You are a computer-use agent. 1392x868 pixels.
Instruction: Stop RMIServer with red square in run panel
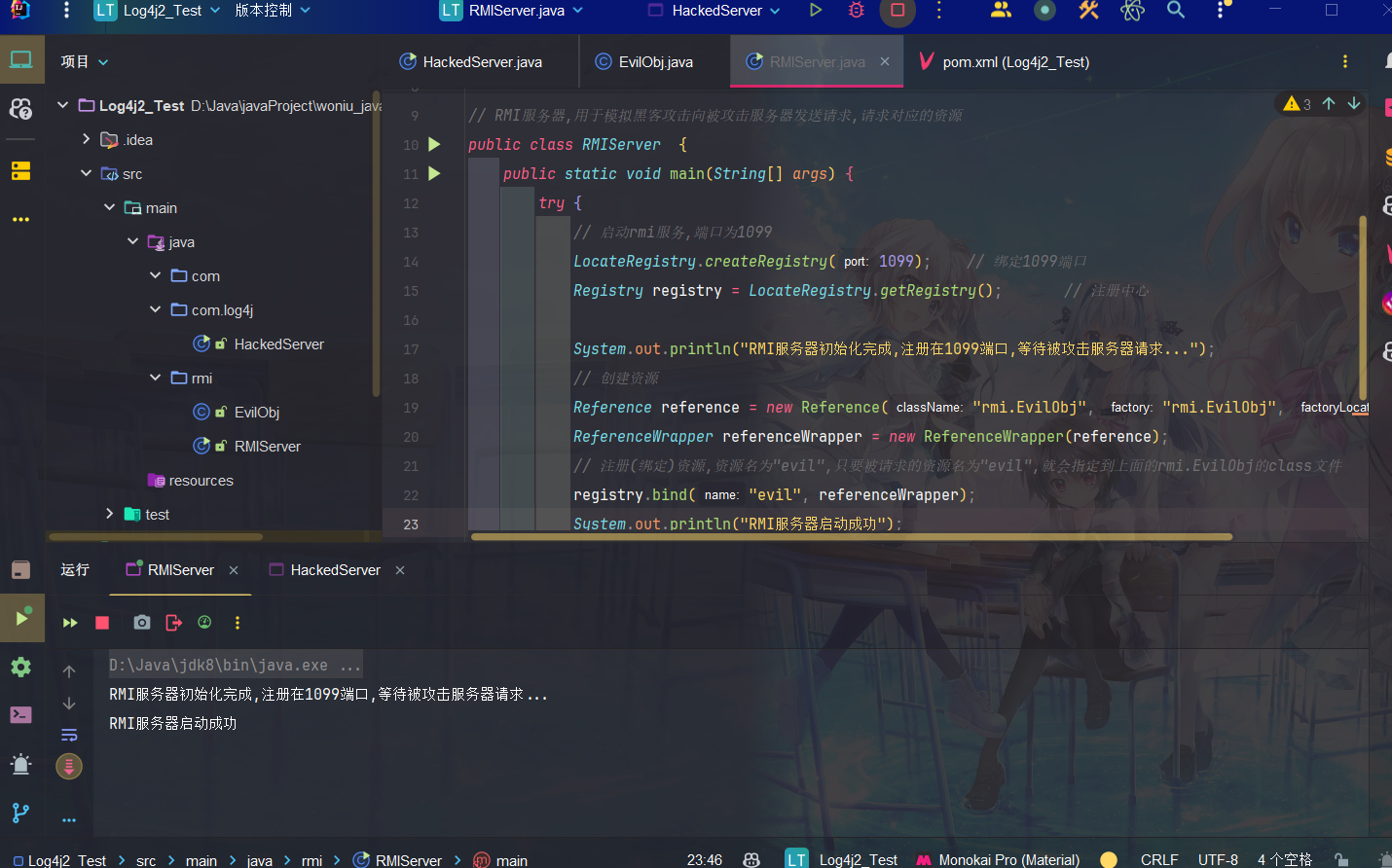pos(102,623)
